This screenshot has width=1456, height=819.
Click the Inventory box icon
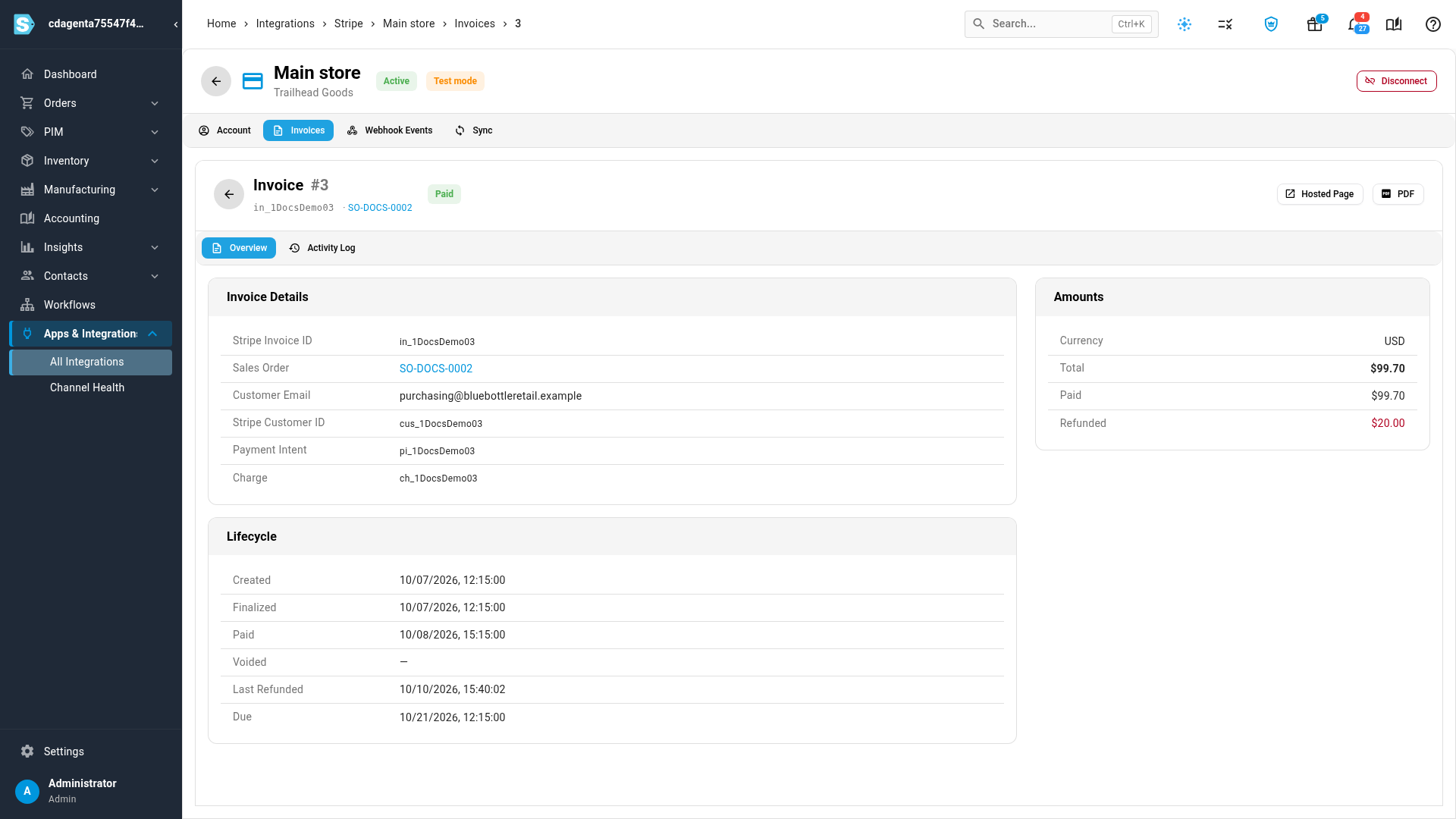(x=27, y=161)
